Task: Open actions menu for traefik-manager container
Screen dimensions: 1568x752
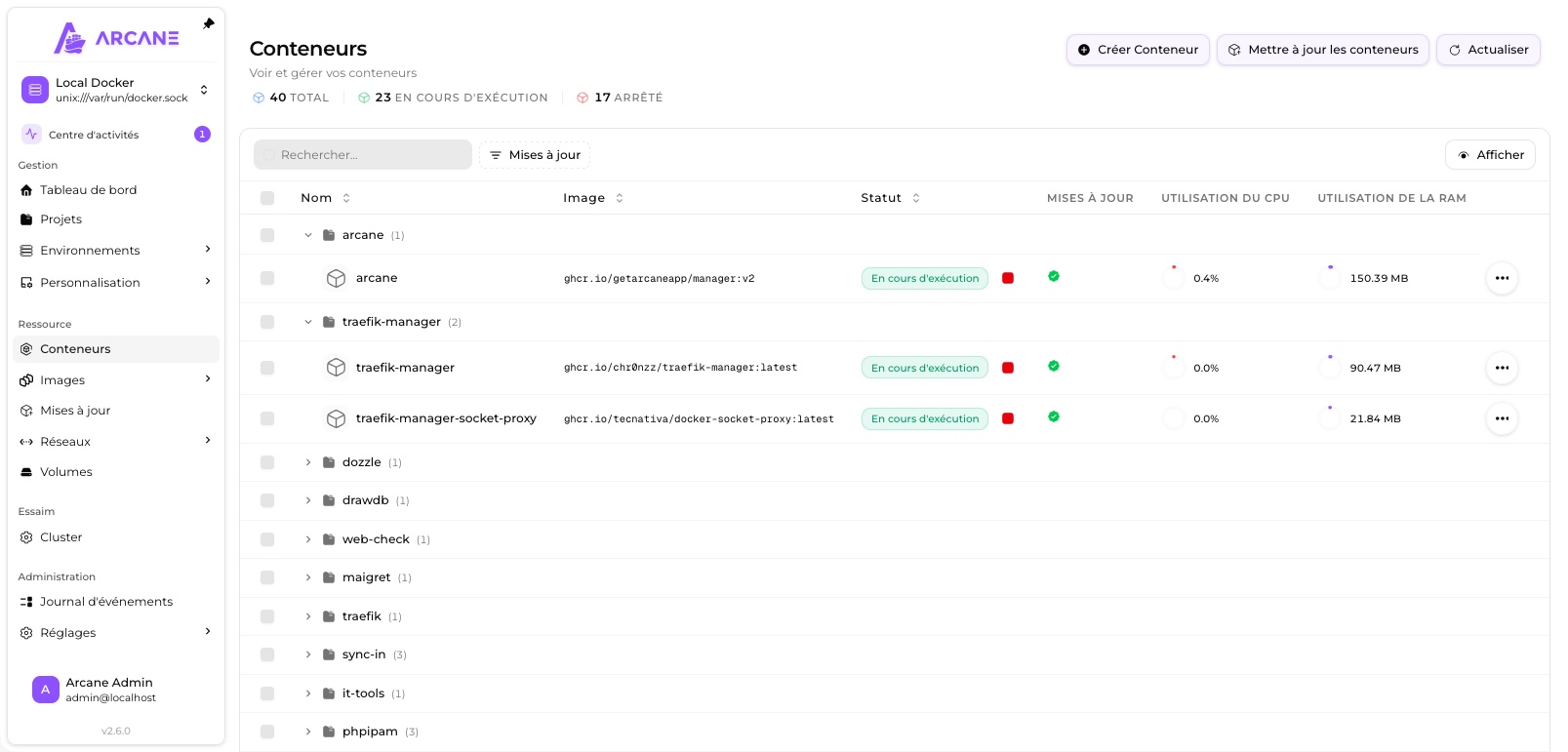Action: point(1502,368)
